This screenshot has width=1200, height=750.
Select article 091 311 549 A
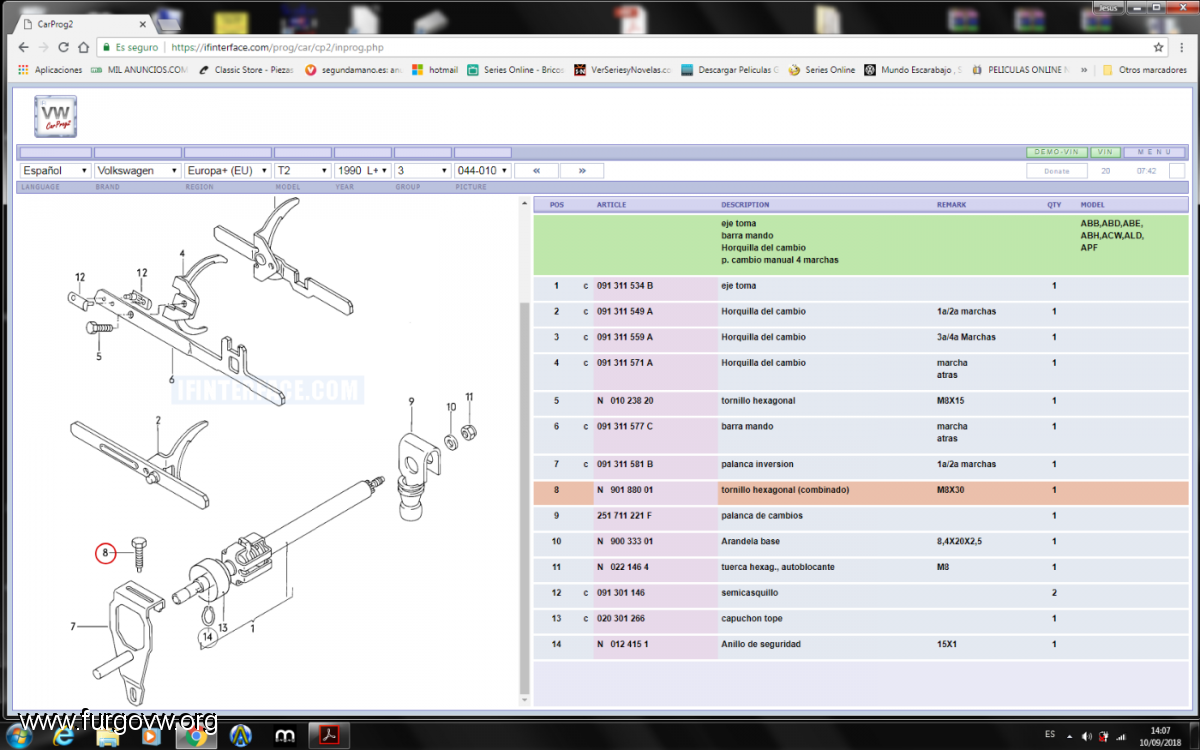click(x=625, y=311)
